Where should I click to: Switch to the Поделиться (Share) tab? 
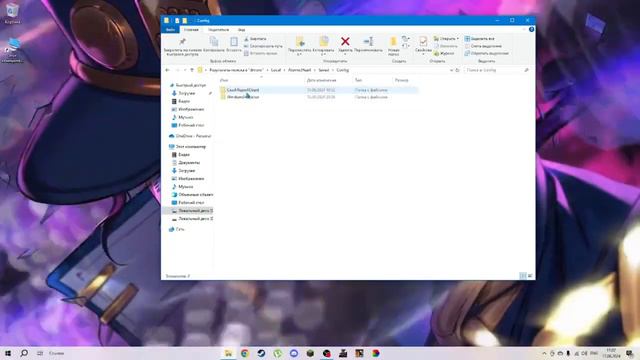coord(218,30)
